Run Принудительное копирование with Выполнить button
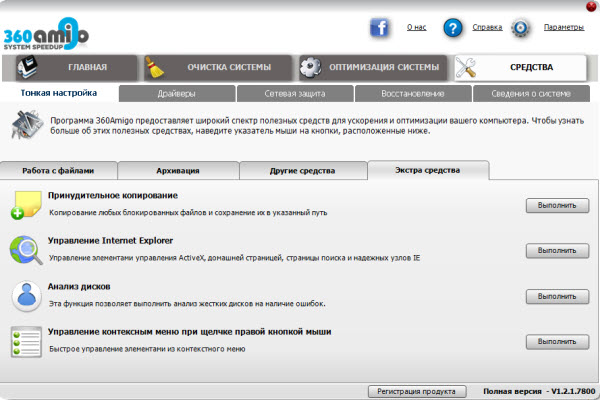Viewport: 600px width, 400px height. click(557, 206)
